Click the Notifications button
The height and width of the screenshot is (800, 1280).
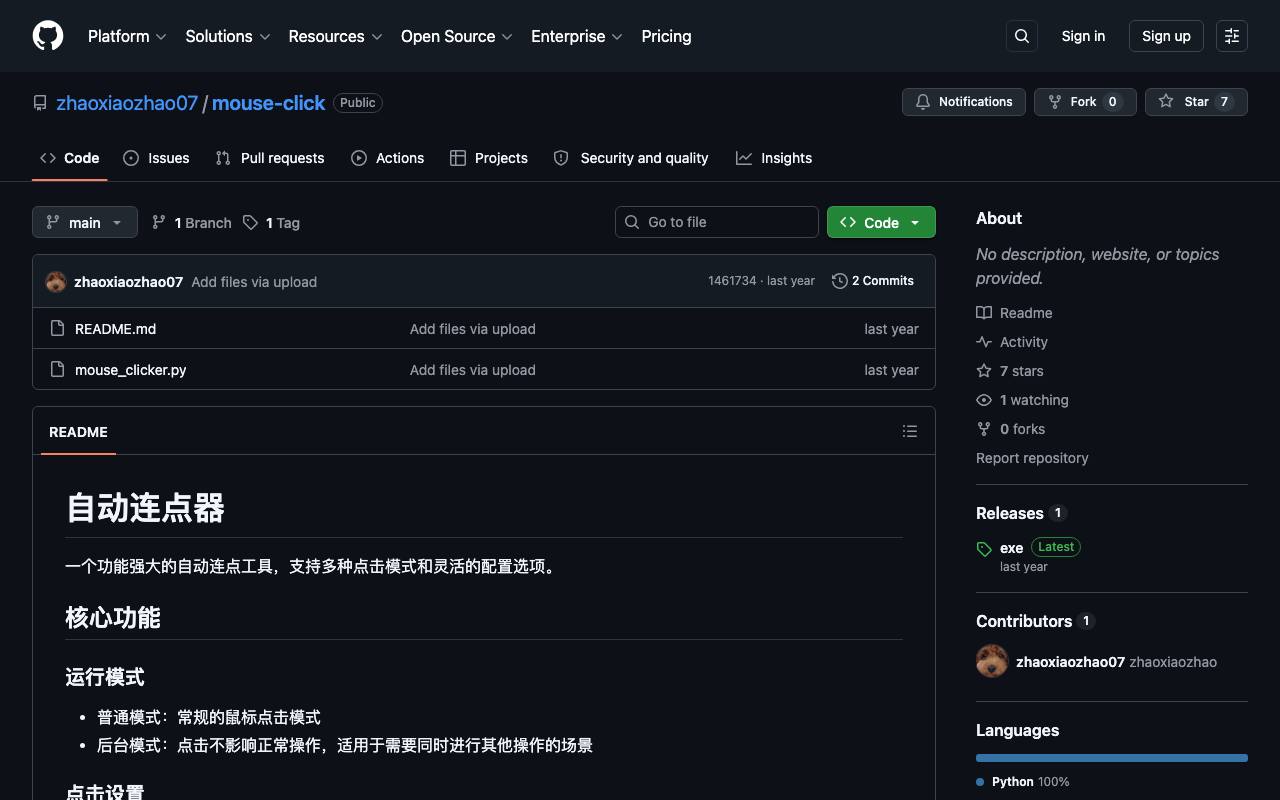pyautogui.click(x=964, y=102)
